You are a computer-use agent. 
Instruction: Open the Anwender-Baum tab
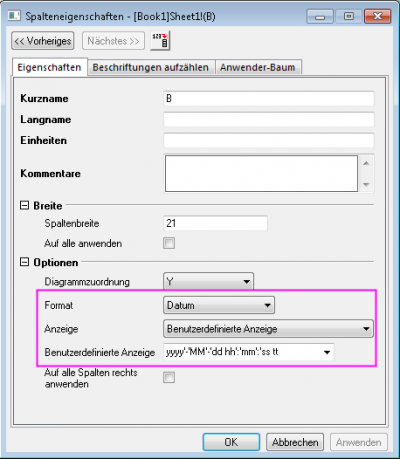pos(258,67)
